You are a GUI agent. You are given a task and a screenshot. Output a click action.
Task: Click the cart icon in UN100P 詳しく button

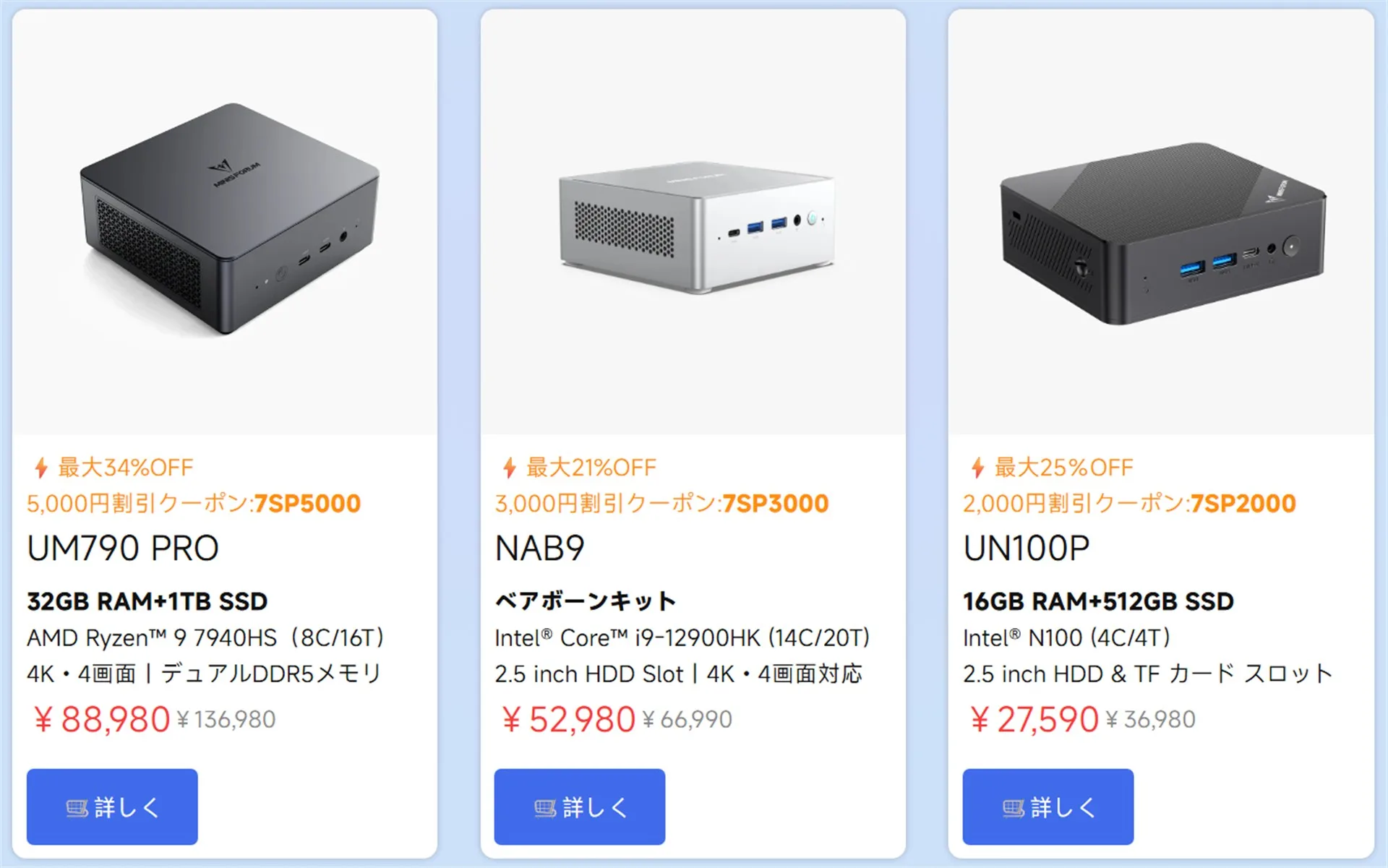click(x=1014, y=808)
